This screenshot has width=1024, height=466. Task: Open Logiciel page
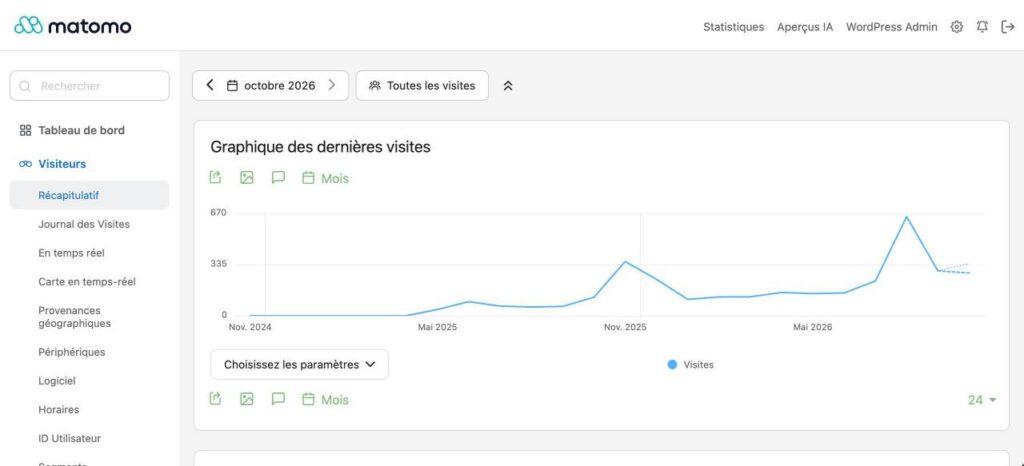point(57,381)
